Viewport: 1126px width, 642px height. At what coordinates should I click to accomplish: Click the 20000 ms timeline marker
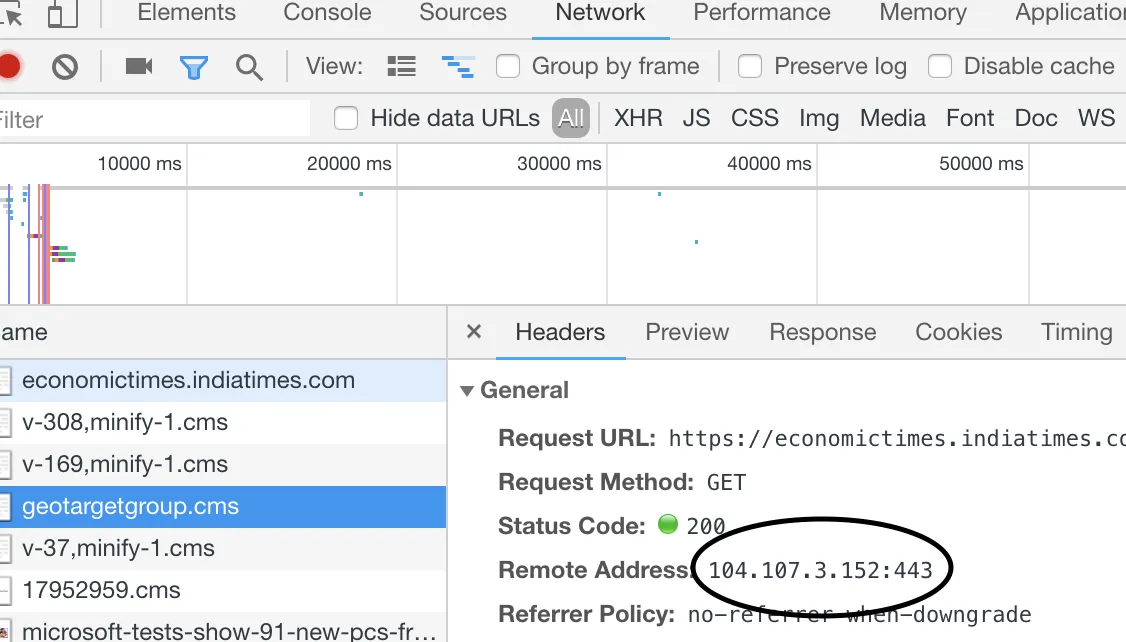349,164
